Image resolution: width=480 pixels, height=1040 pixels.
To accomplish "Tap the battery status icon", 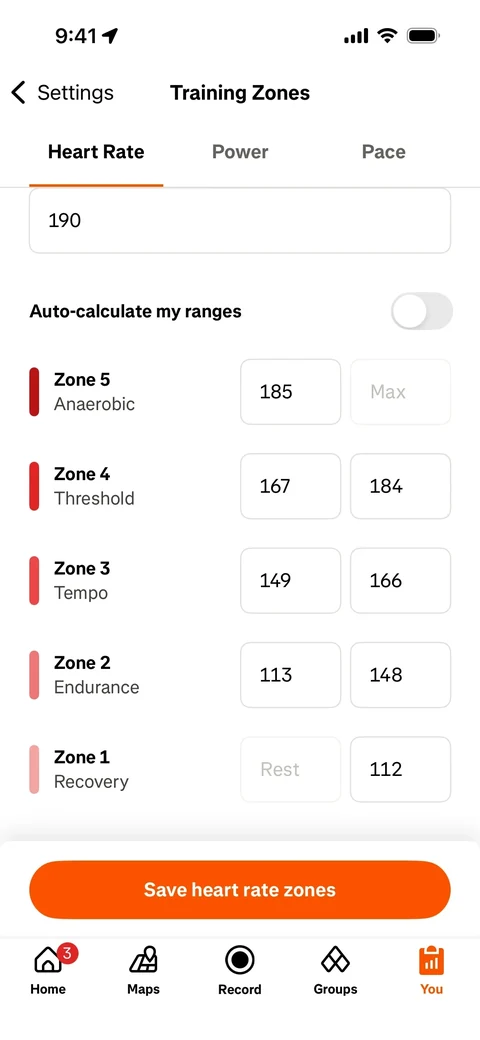I will tap(424, 36).
